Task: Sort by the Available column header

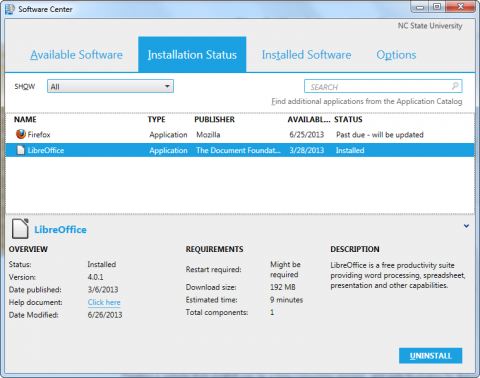Action: (309, 119)
